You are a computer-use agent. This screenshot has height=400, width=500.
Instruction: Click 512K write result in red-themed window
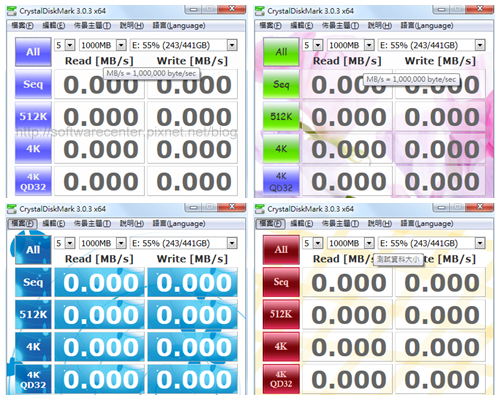(441, 314)
